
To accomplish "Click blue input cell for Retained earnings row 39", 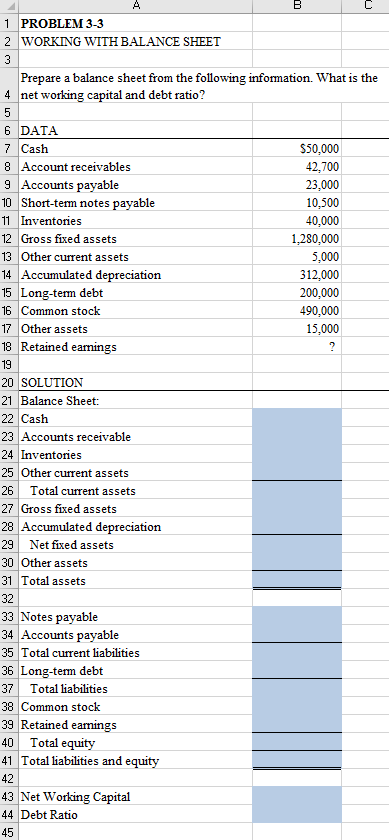I will [297, 724].
